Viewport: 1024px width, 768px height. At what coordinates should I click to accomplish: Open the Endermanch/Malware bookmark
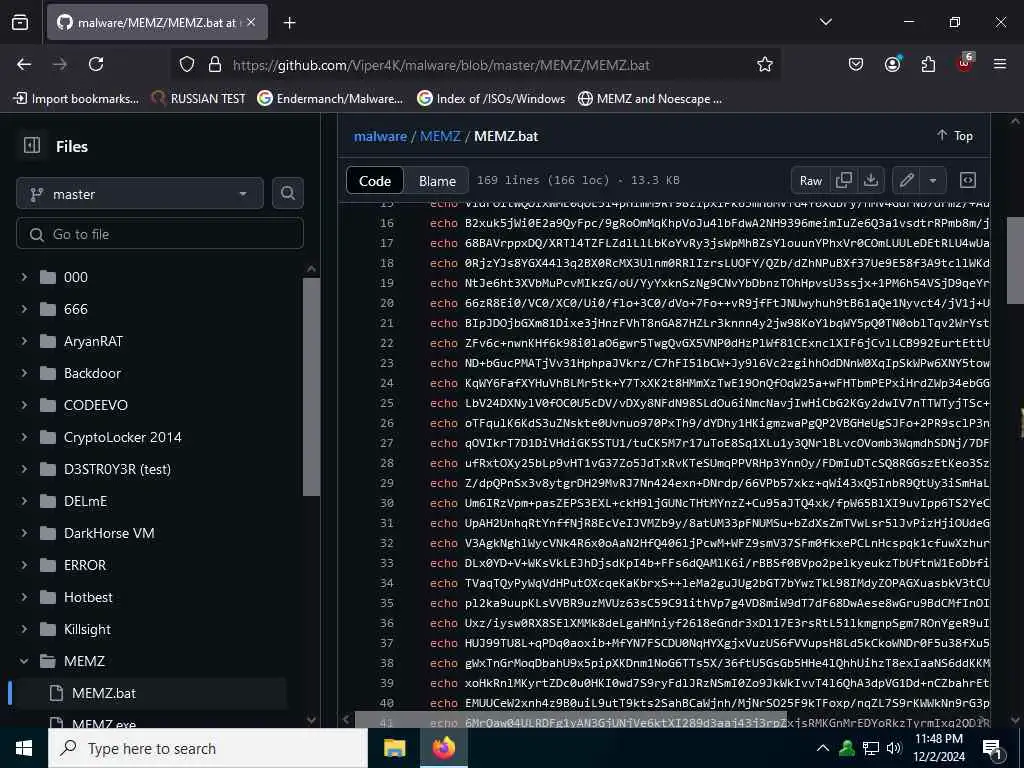tap(330, 99)
